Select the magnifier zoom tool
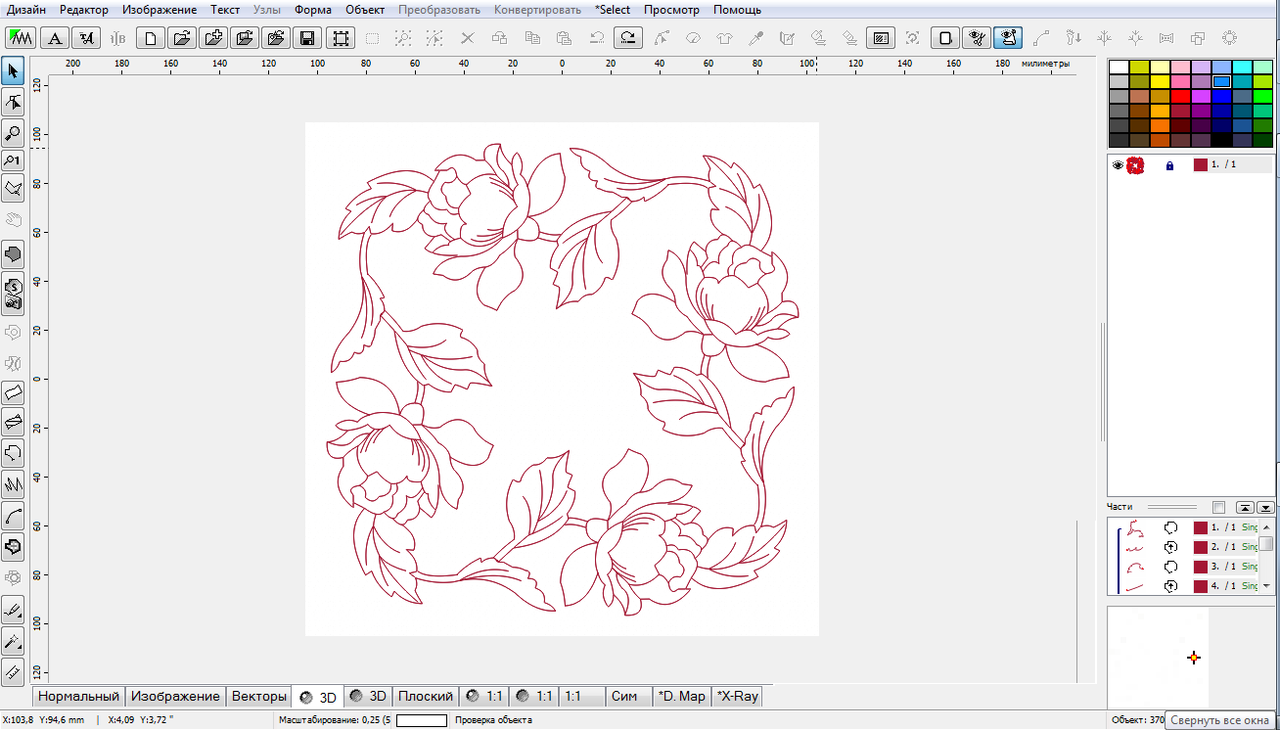 click(13, 132)
